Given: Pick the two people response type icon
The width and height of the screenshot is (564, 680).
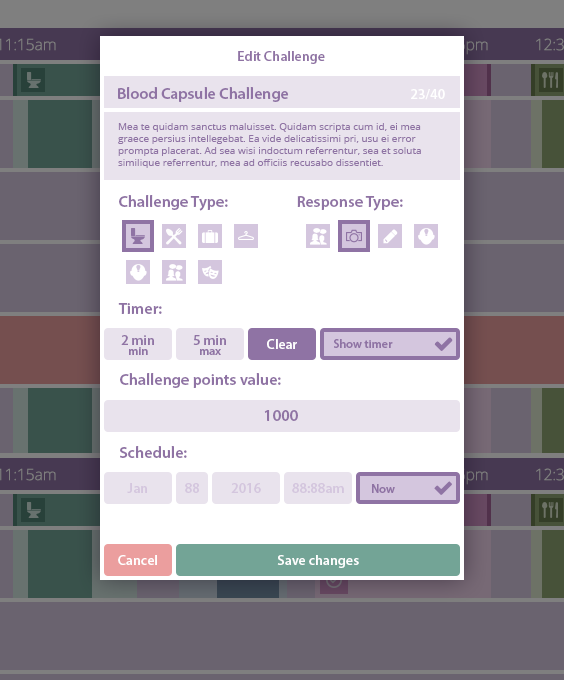Looking at the screenshot, I should (318, 236).
